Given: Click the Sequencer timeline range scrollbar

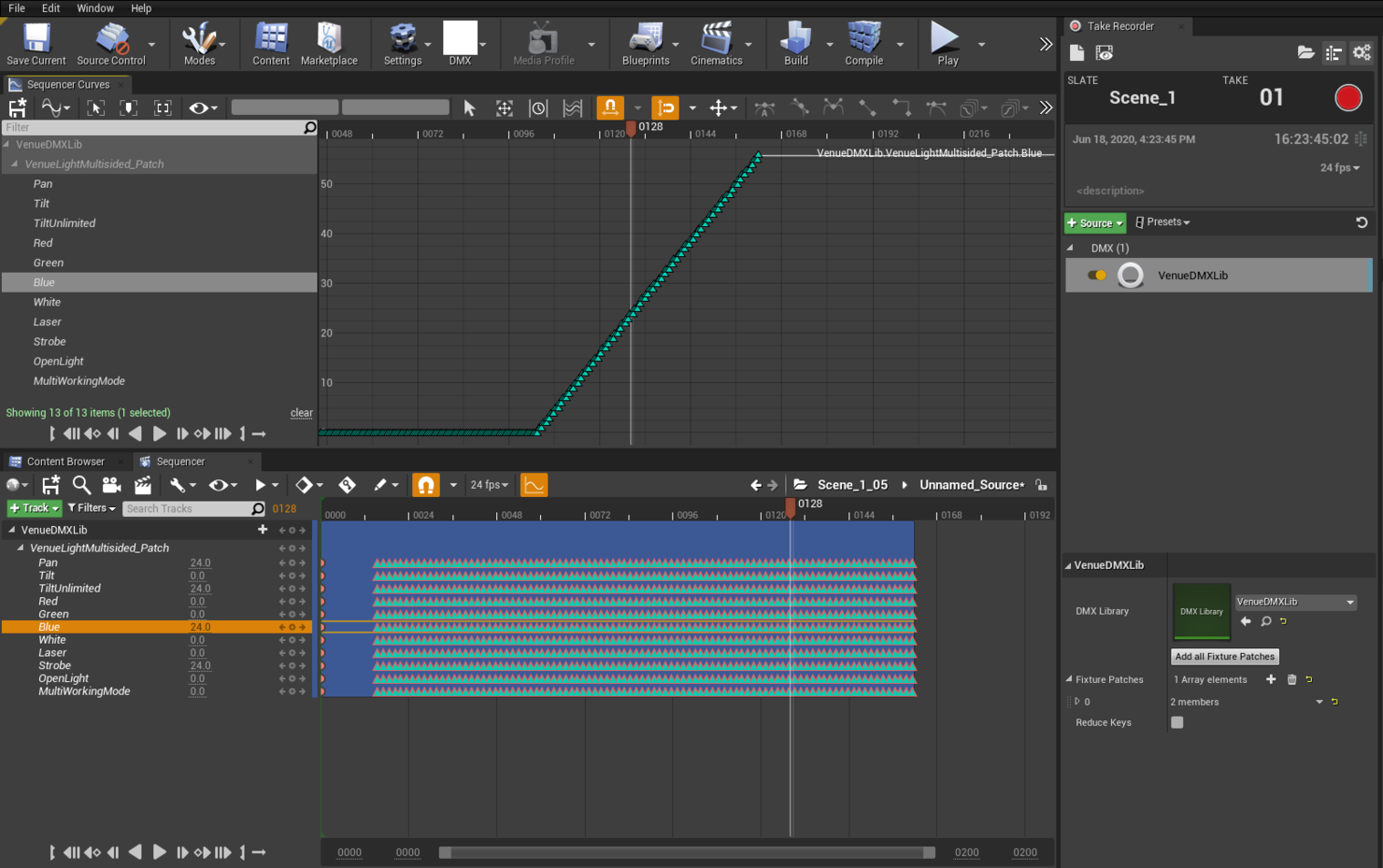Looking at the screenshot, I should [x=686, y=852].
